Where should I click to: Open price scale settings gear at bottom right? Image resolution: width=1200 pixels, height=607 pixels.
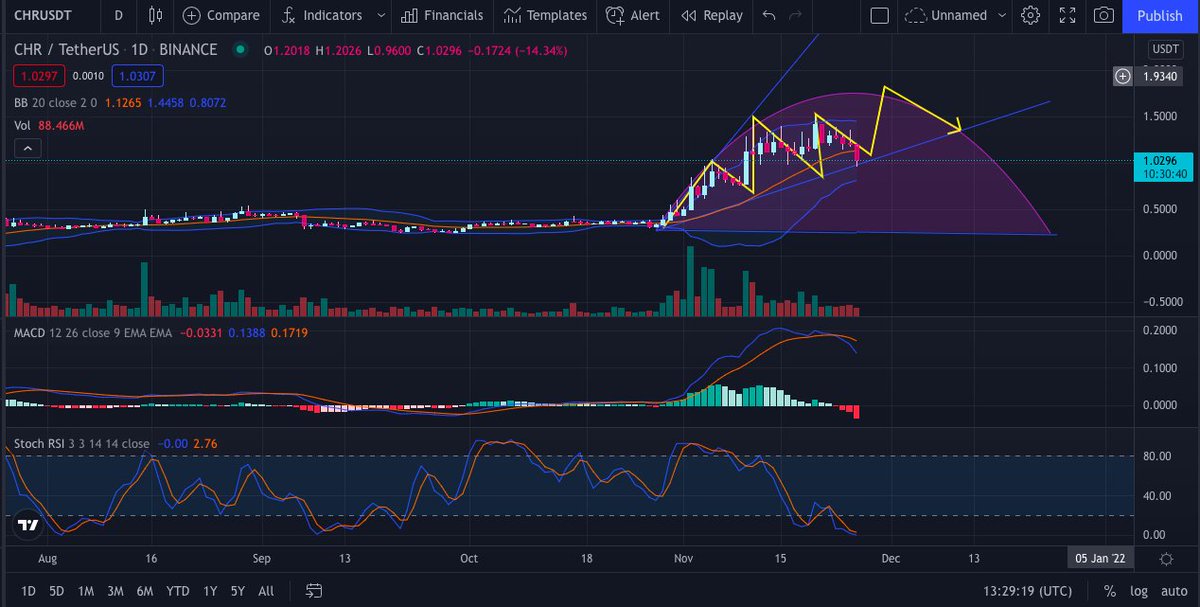[x=1166, y=558]
